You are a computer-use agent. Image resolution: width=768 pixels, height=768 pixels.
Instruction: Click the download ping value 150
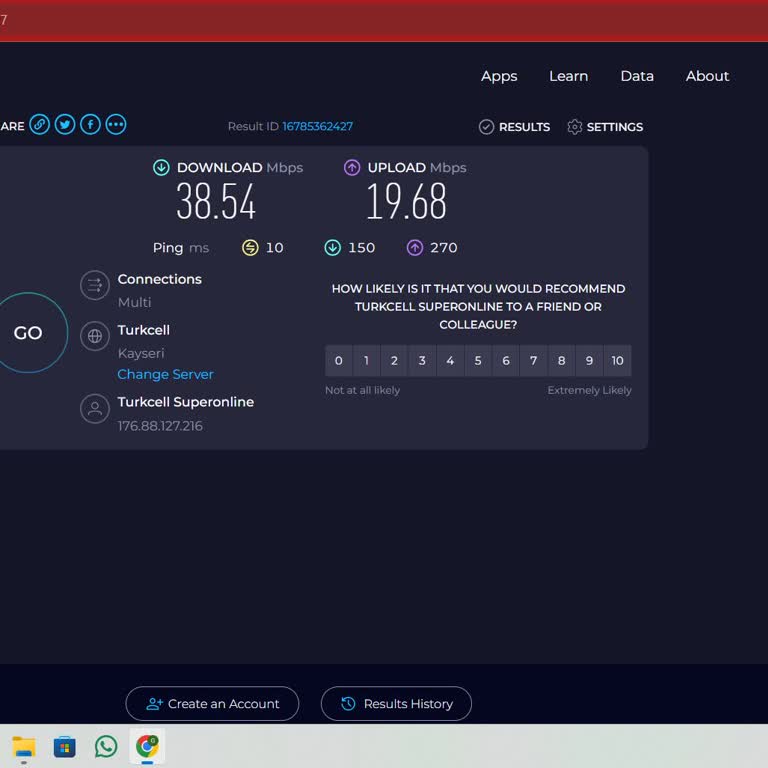362,248
